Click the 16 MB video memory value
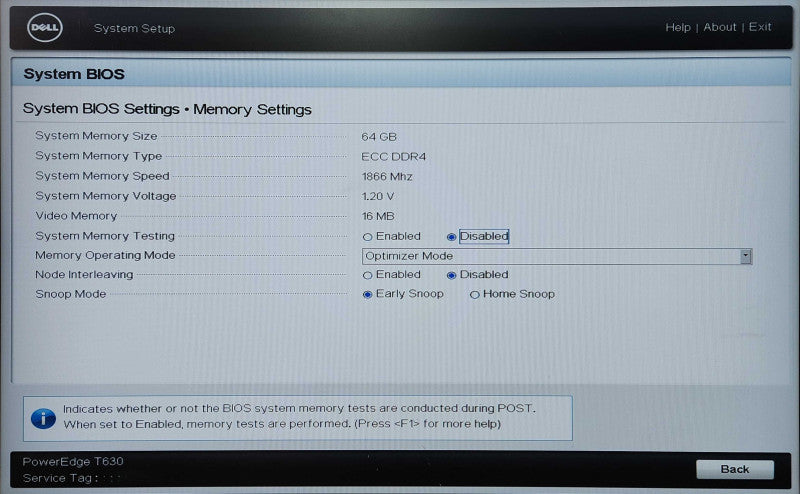The width and height of the screenshot is (800, 494). [378, 216]
